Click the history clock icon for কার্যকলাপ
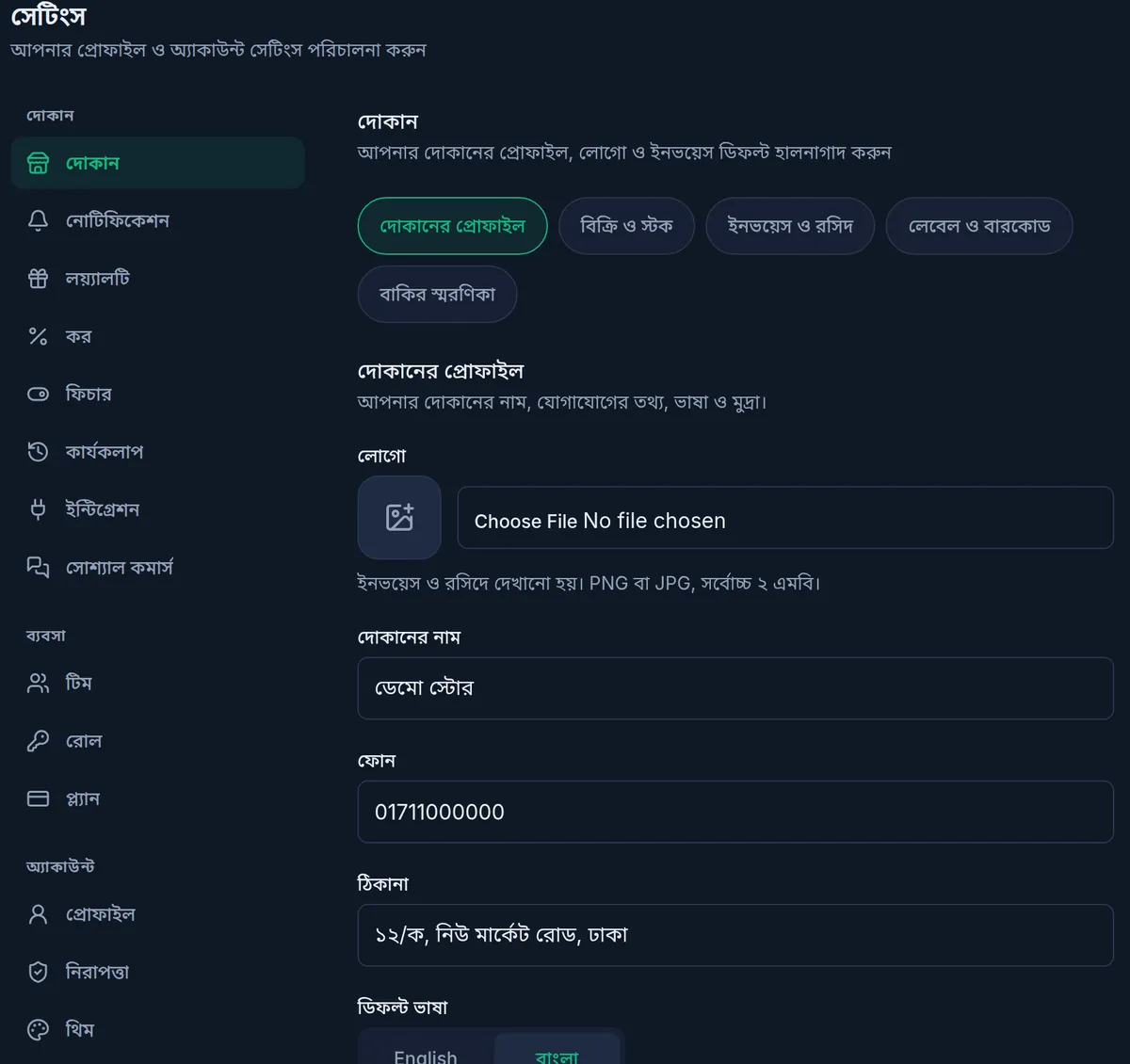Screen dimensions: 1130x1064 pos(38,452)
